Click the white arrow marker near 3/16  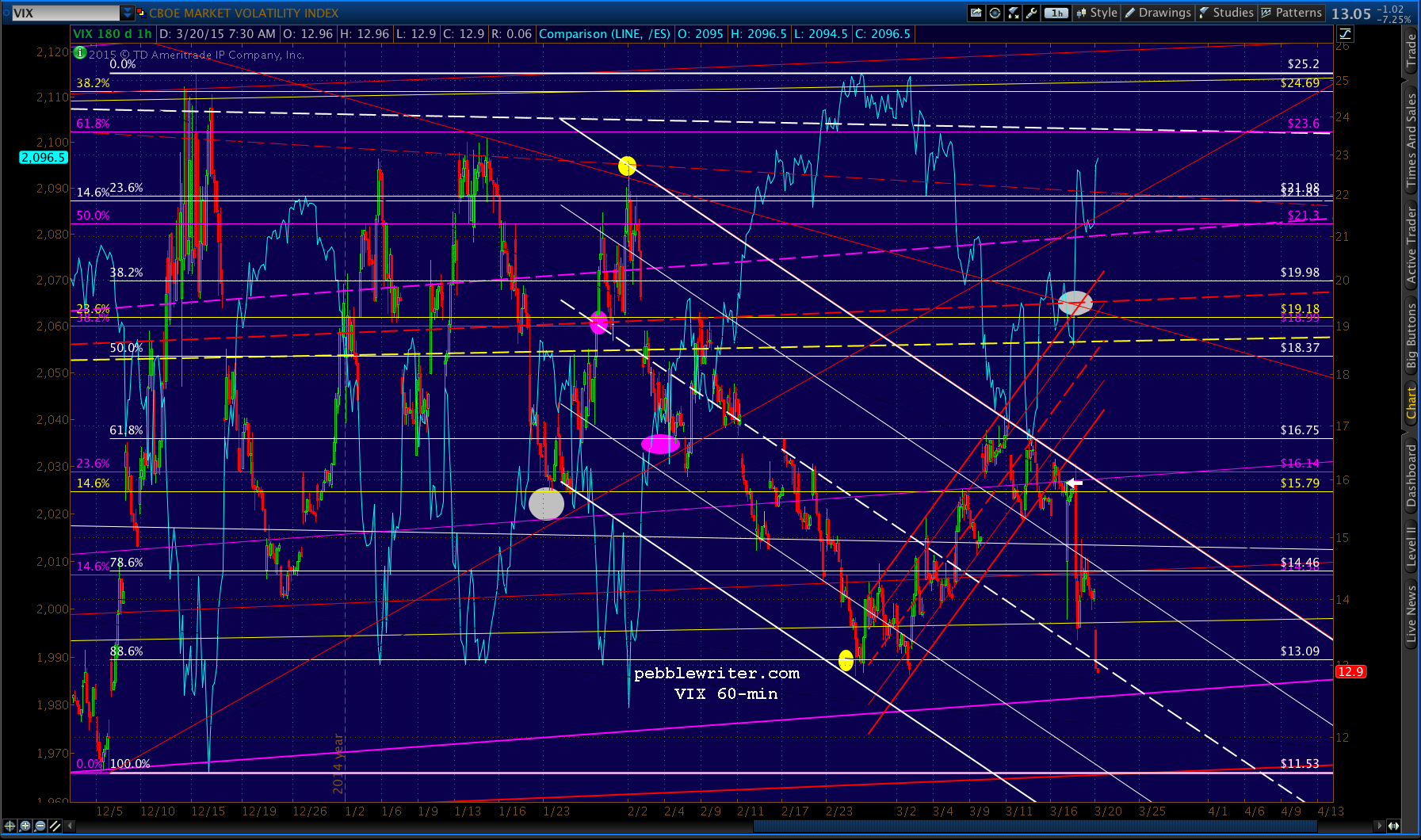1074,483
